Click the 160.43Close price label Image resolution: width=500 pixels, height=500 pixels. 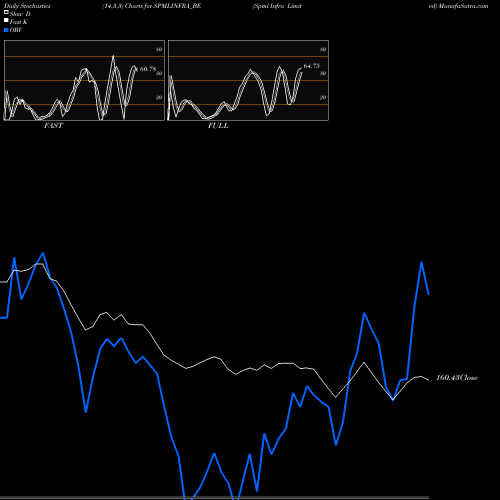pos(457,377)
